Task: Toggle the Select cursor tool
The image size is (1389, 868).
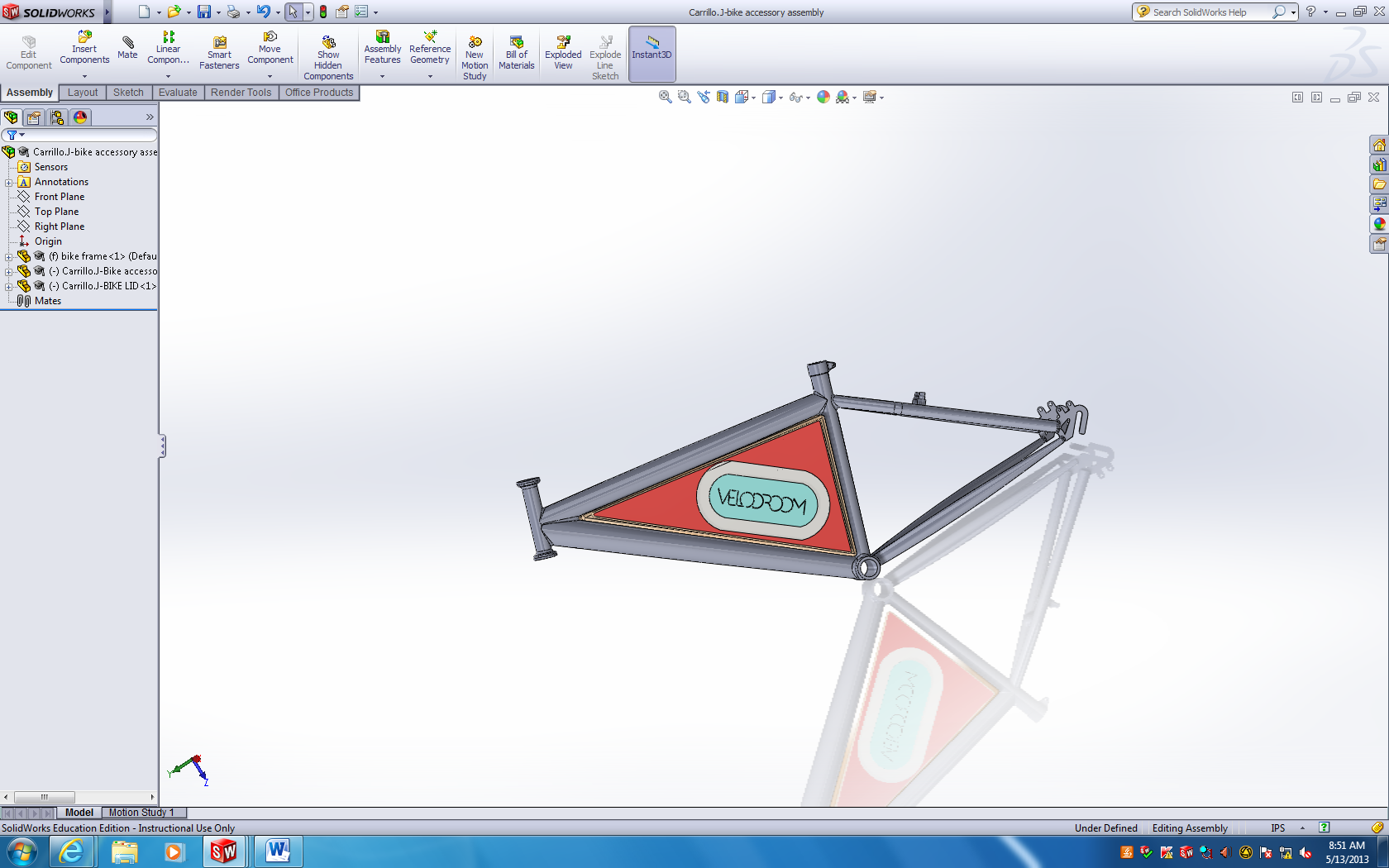Action: (293, 12)
